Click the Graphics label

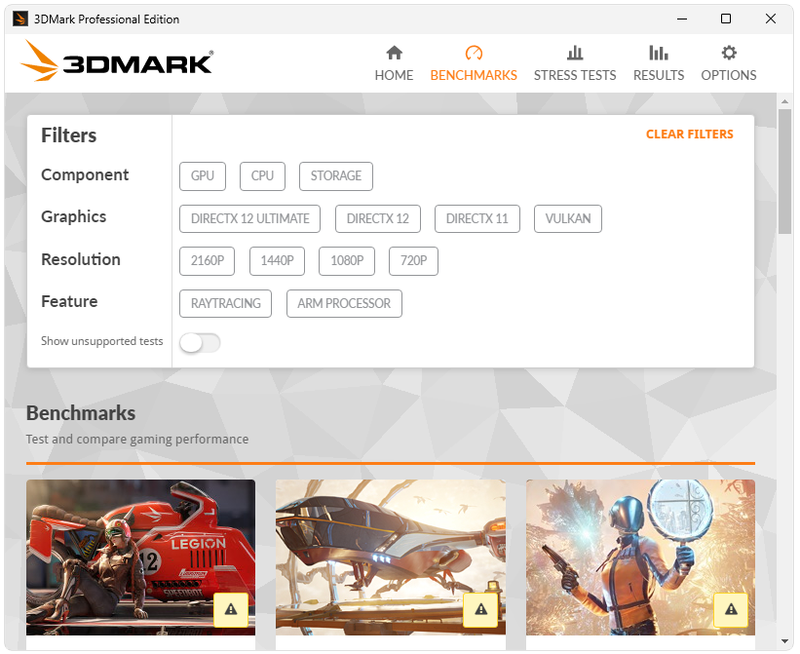(x=73, y=217)
